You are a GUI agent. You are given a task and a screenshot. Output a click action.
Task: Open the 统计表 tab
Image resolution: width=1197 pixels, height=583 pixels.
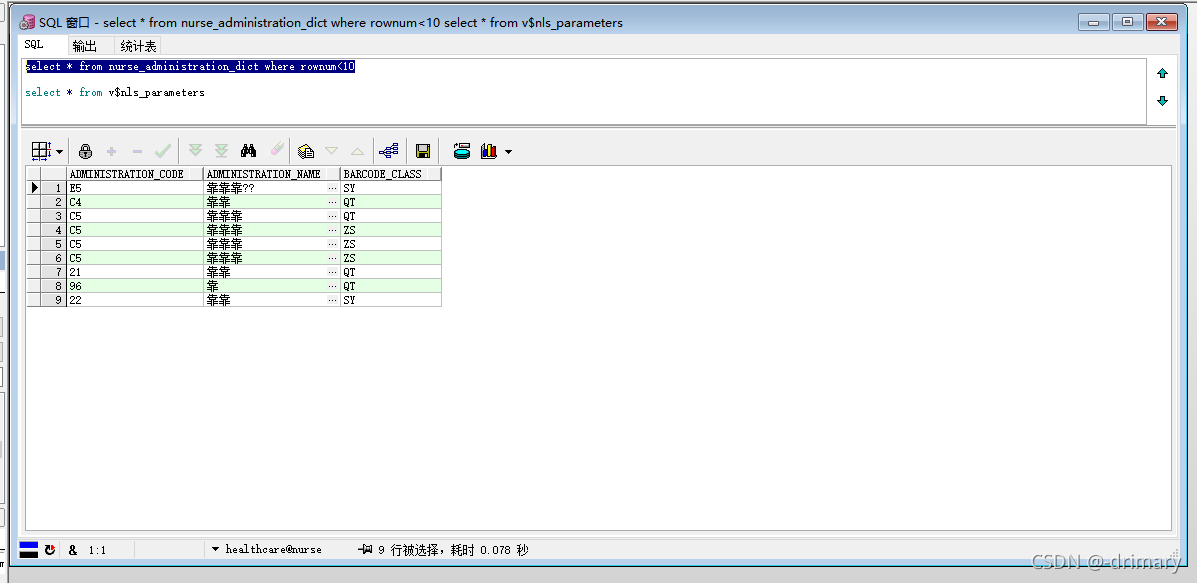(136, 45)
